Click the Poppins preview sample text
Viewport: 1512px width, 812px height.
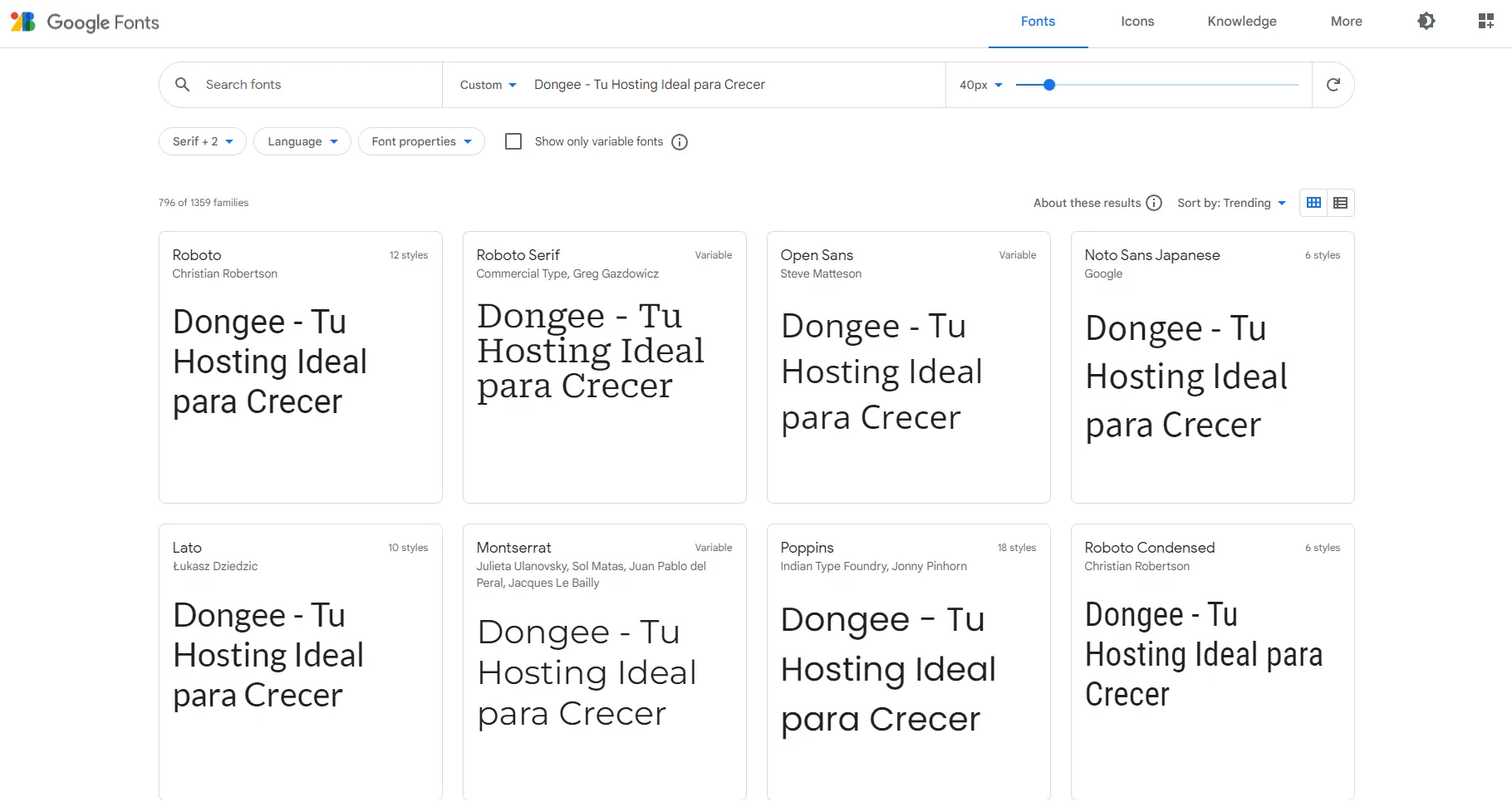tap(888, 669)
